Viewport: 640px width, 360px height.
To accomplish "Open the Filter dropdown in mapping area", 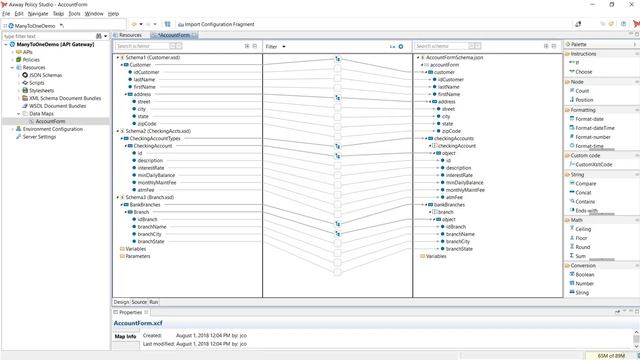I will pyautogui.click(x=276, y=47).
